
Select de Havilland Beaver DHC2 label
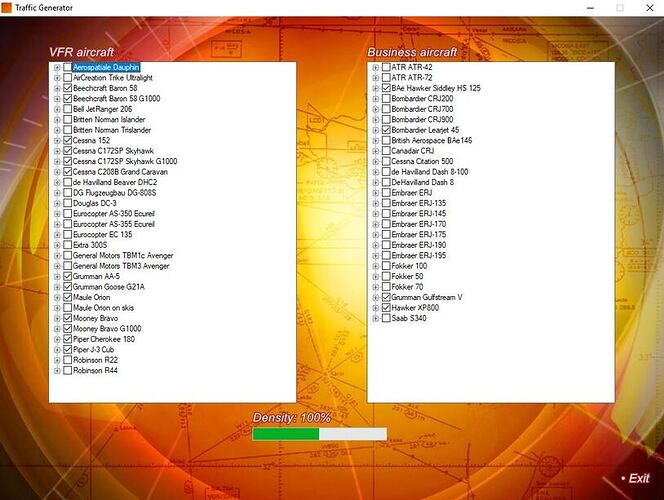(115, 182)
